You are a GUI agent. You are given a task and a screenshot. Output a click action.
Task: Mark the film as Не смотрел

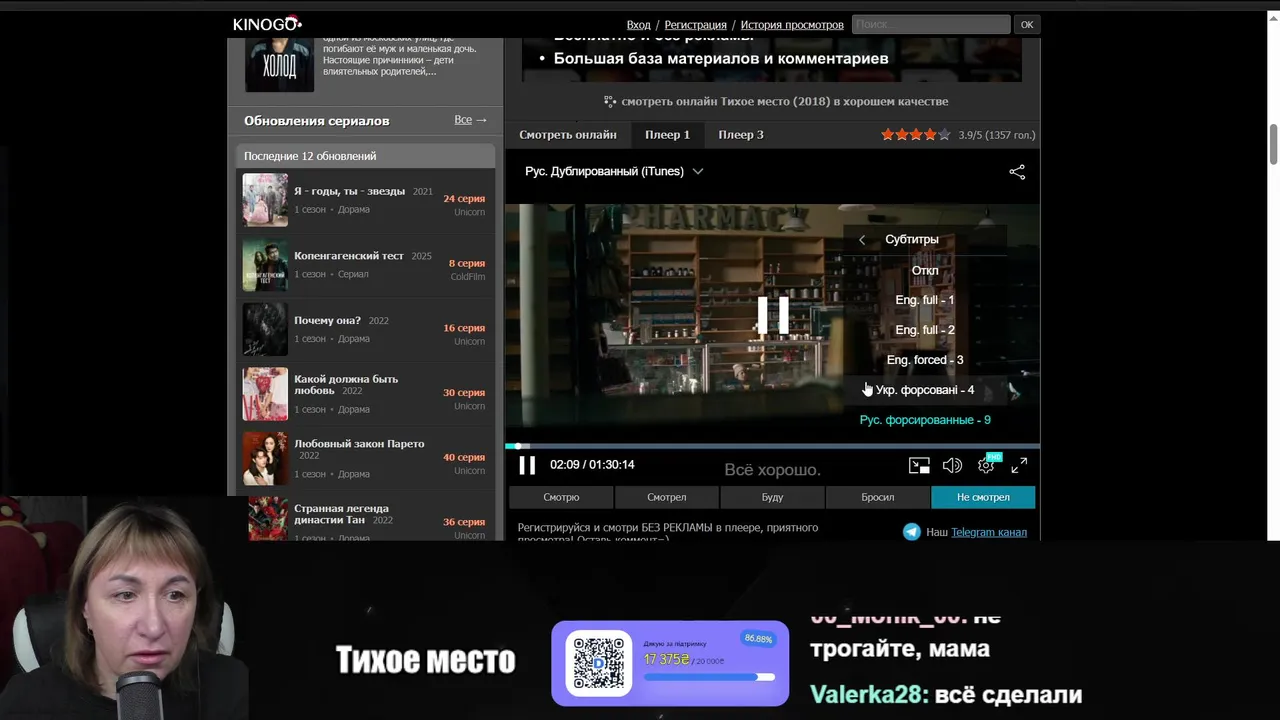coord(983,497)
